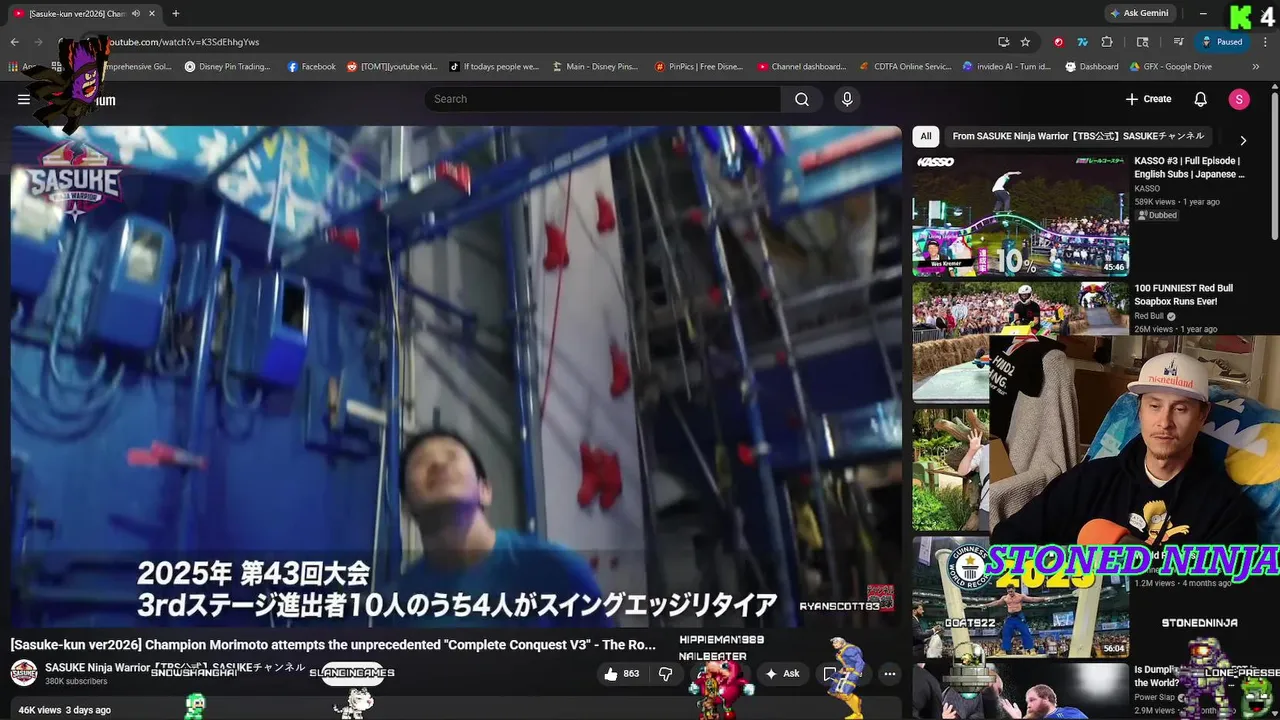Image resolution: width=1280 pixels, height=720 pixels.
Task: Select the From SASUKE Ninja Warrior chip
Action: pos(1078,136)
